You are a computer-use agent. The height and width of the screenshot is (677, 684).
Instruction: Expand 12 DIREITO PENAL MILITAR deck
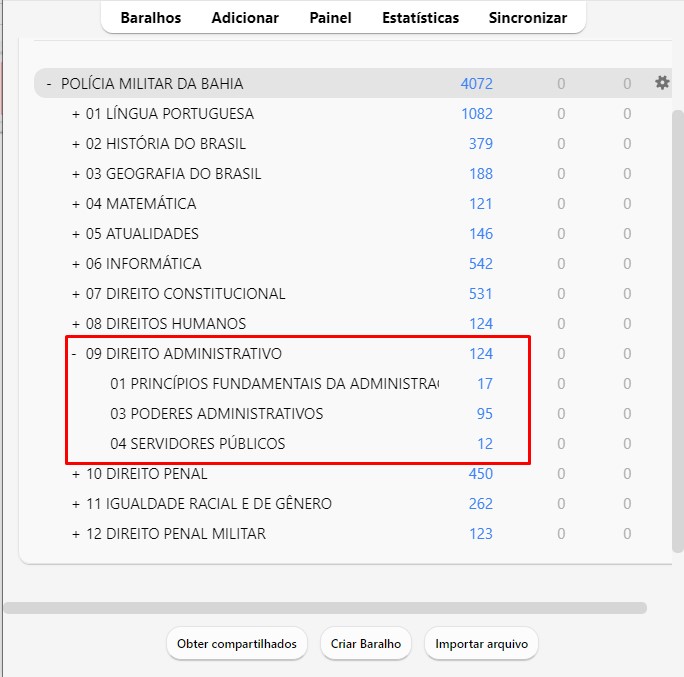coord(76,534)
